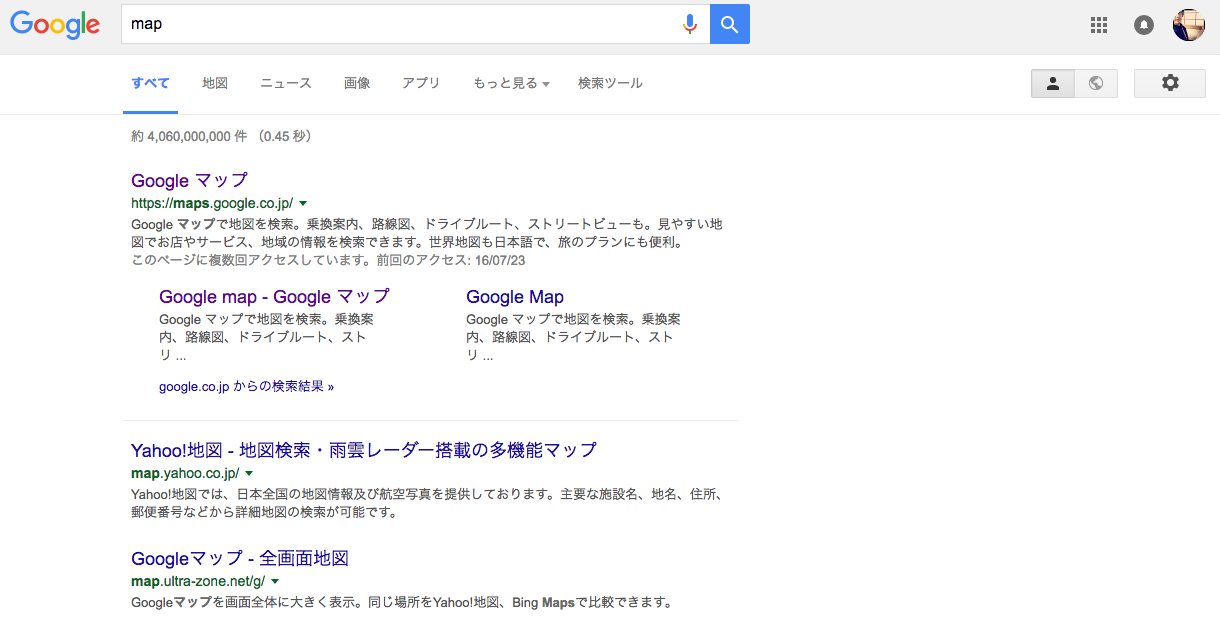
Task: Open the Yahoo!地図 result title
Action: tap(364, 450)
